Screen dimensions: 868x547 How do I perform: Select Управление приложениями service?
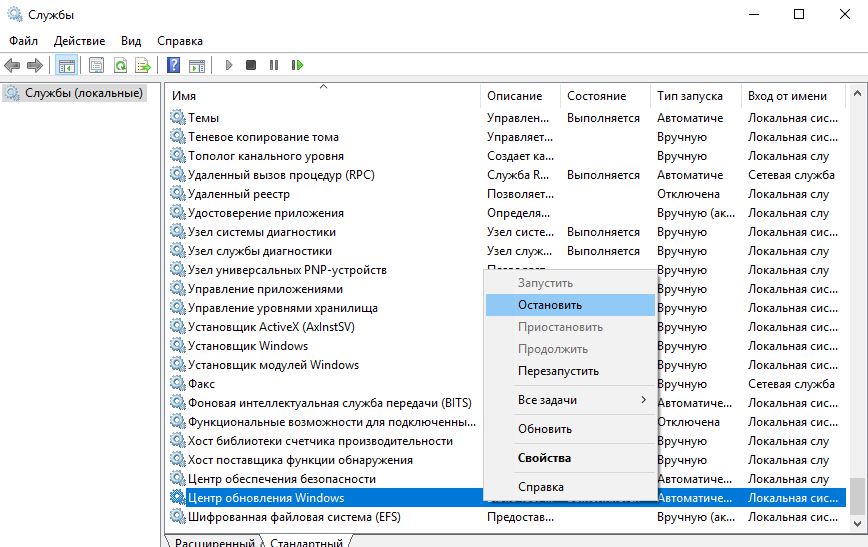[x=265, y=289]
